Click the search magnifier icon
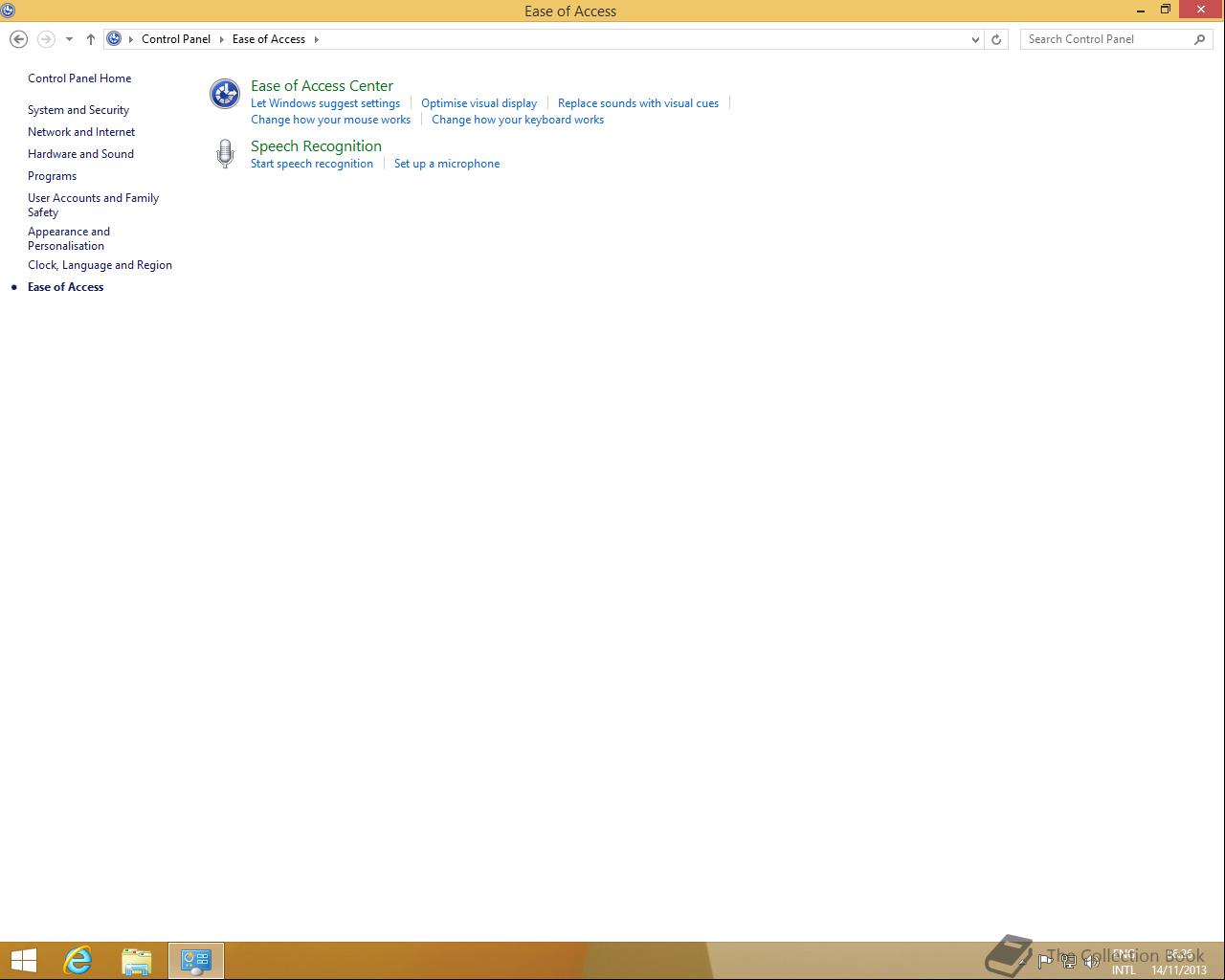The width and height of the screenshot is (1225, 980). [1200, 39]
